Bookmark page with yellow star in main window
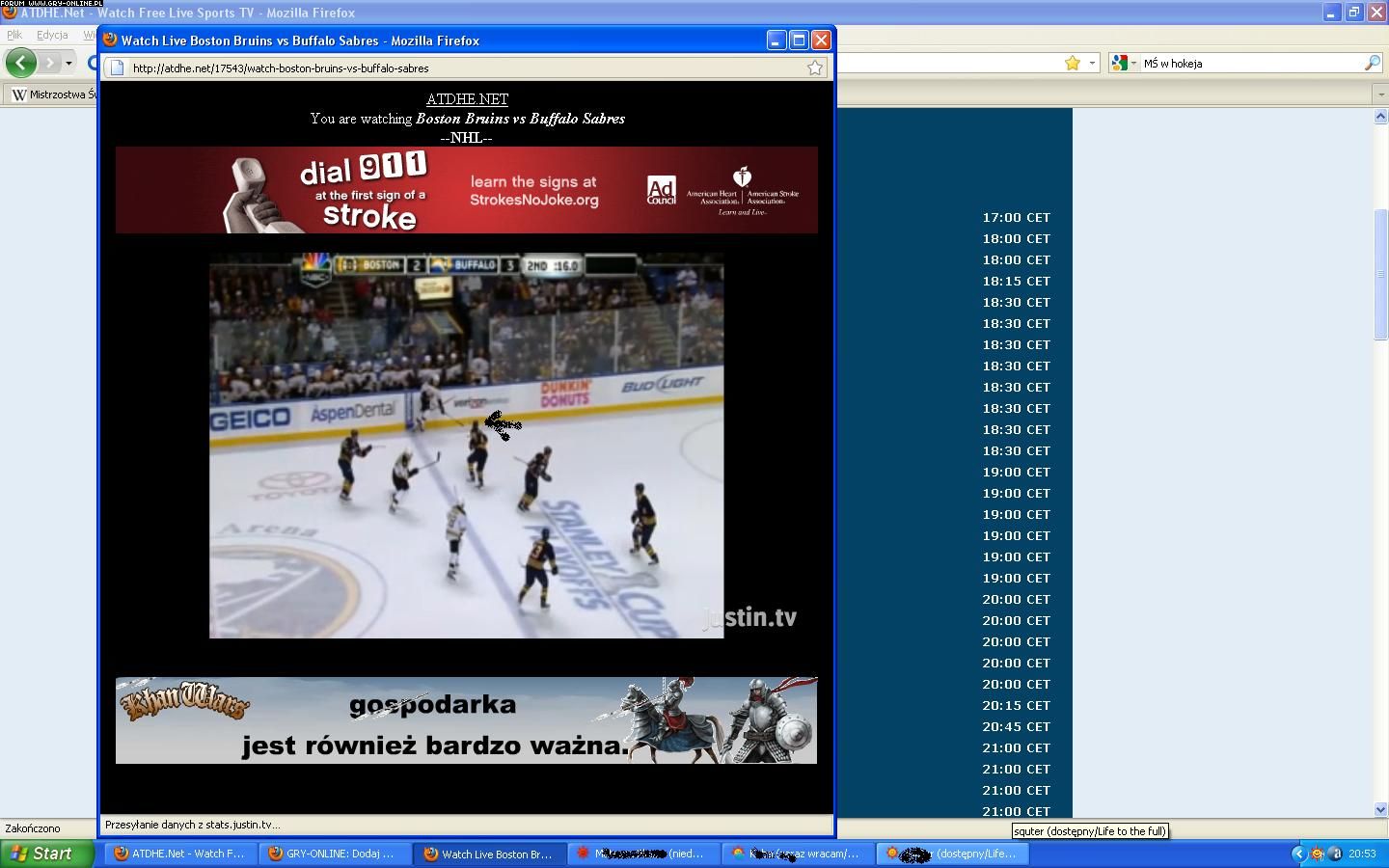Viewport: 1389px width, 868px height. pos(1072,63)
